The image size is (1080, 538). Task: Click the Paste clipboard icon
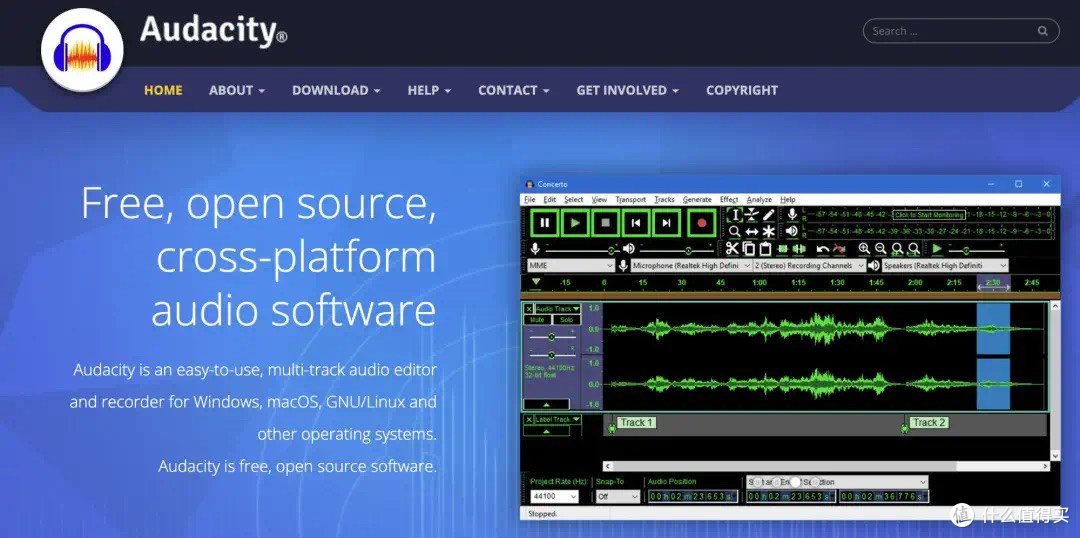point(765,249)
